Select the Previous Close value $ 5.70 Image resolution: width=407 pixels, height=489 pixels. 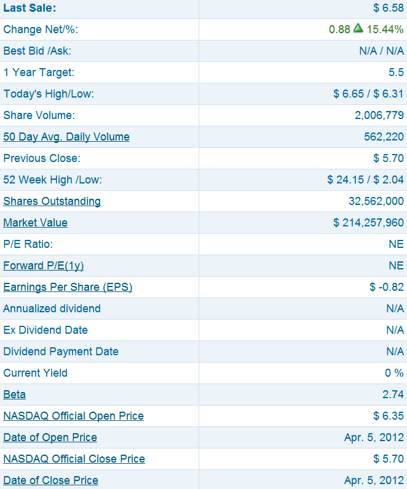(388, 158)
